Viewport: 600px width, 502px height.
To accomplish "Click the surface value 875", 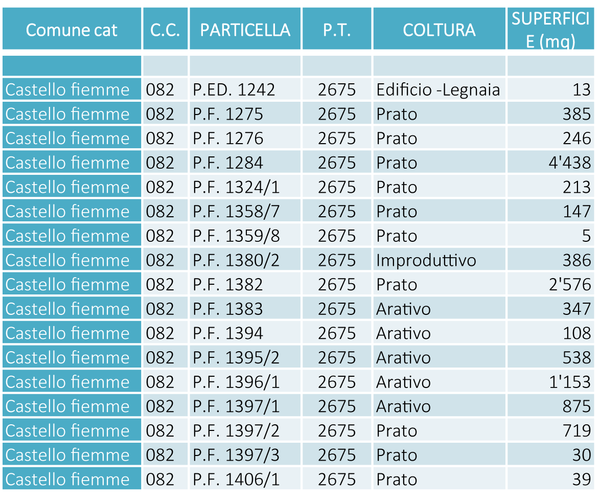I will 551,406.
